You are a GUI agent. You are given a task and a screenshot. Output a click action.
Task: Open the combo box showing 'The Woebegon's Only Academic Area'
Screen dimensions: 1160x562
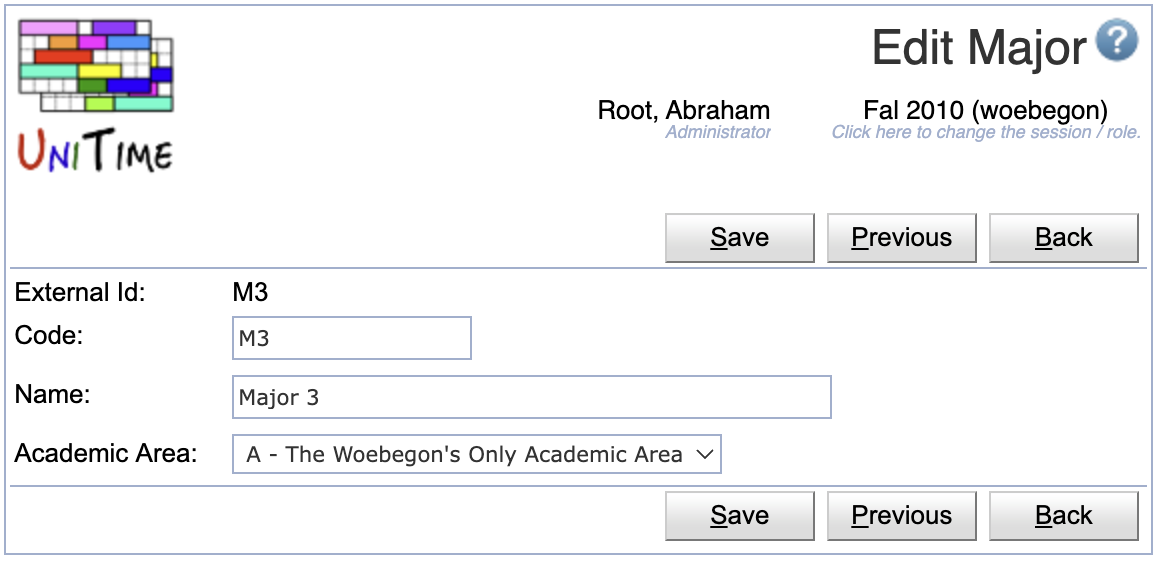(x=476, y=454)
